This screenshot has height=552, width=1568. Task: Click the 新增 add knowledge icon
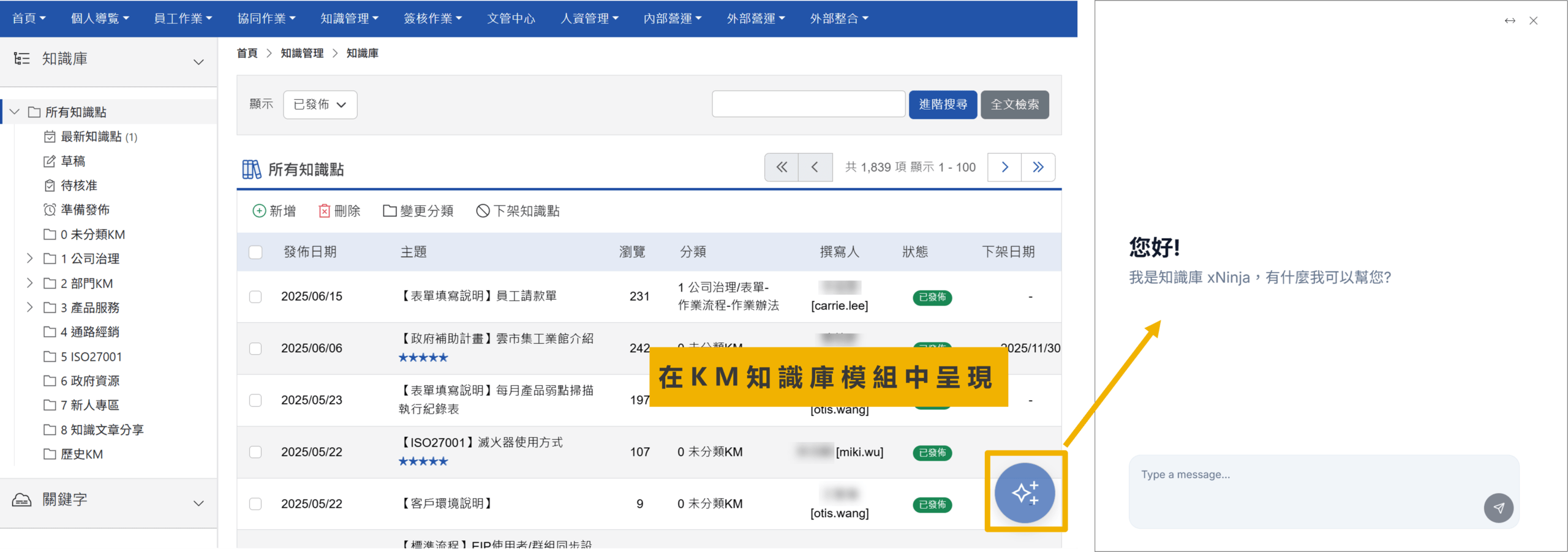tap(259, 211)
